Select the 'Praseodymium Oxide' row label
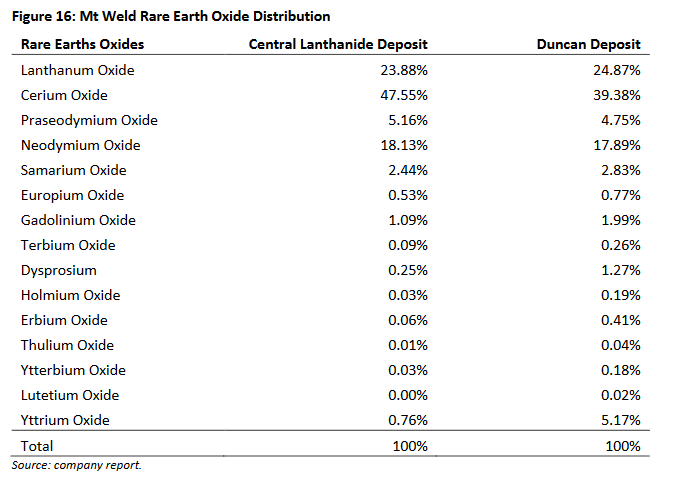This screenshot has height=487, width=675. [x=89, y=120]
